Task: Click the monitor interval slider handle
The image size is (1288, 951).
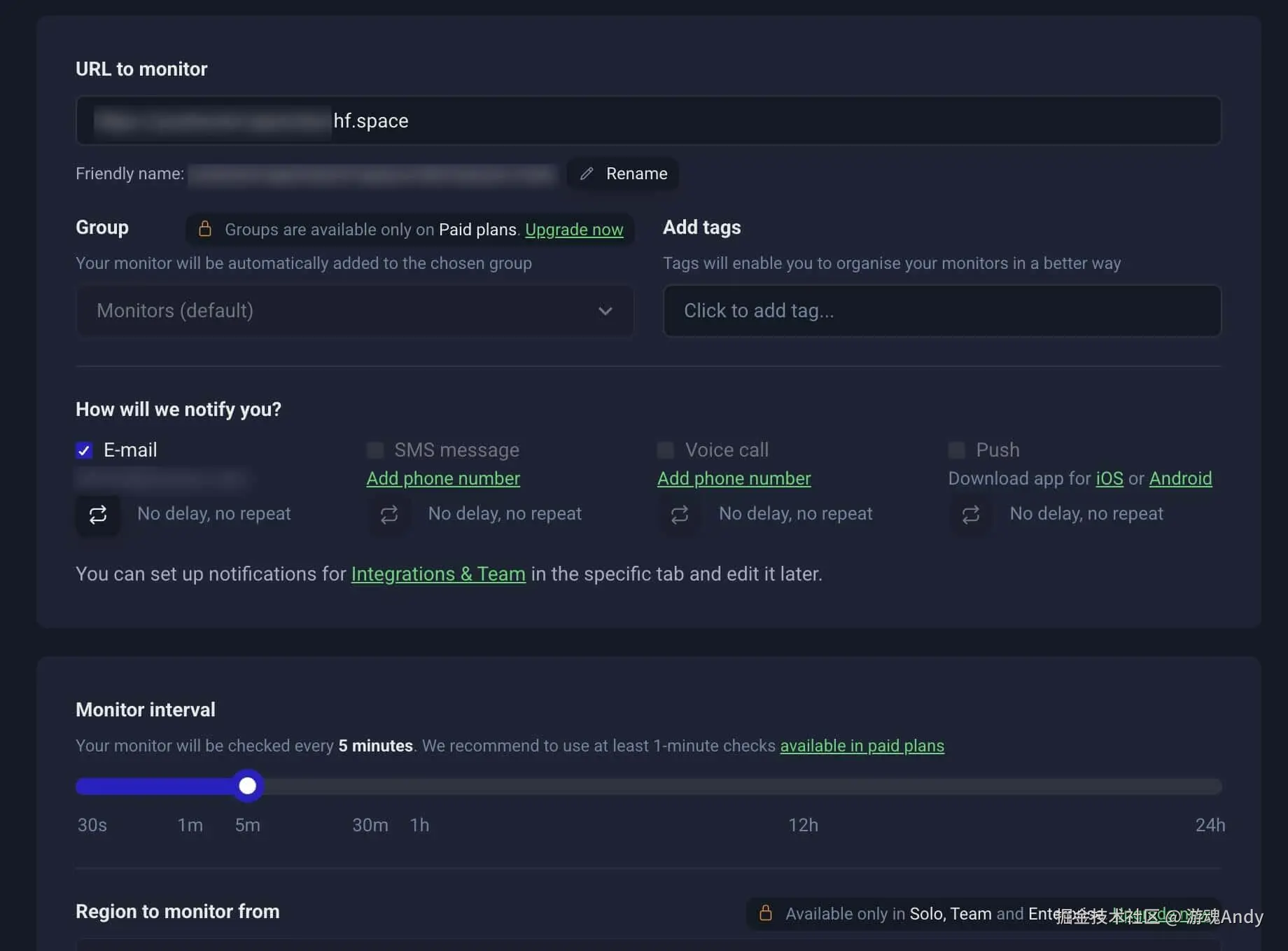Action: [247, 786]
